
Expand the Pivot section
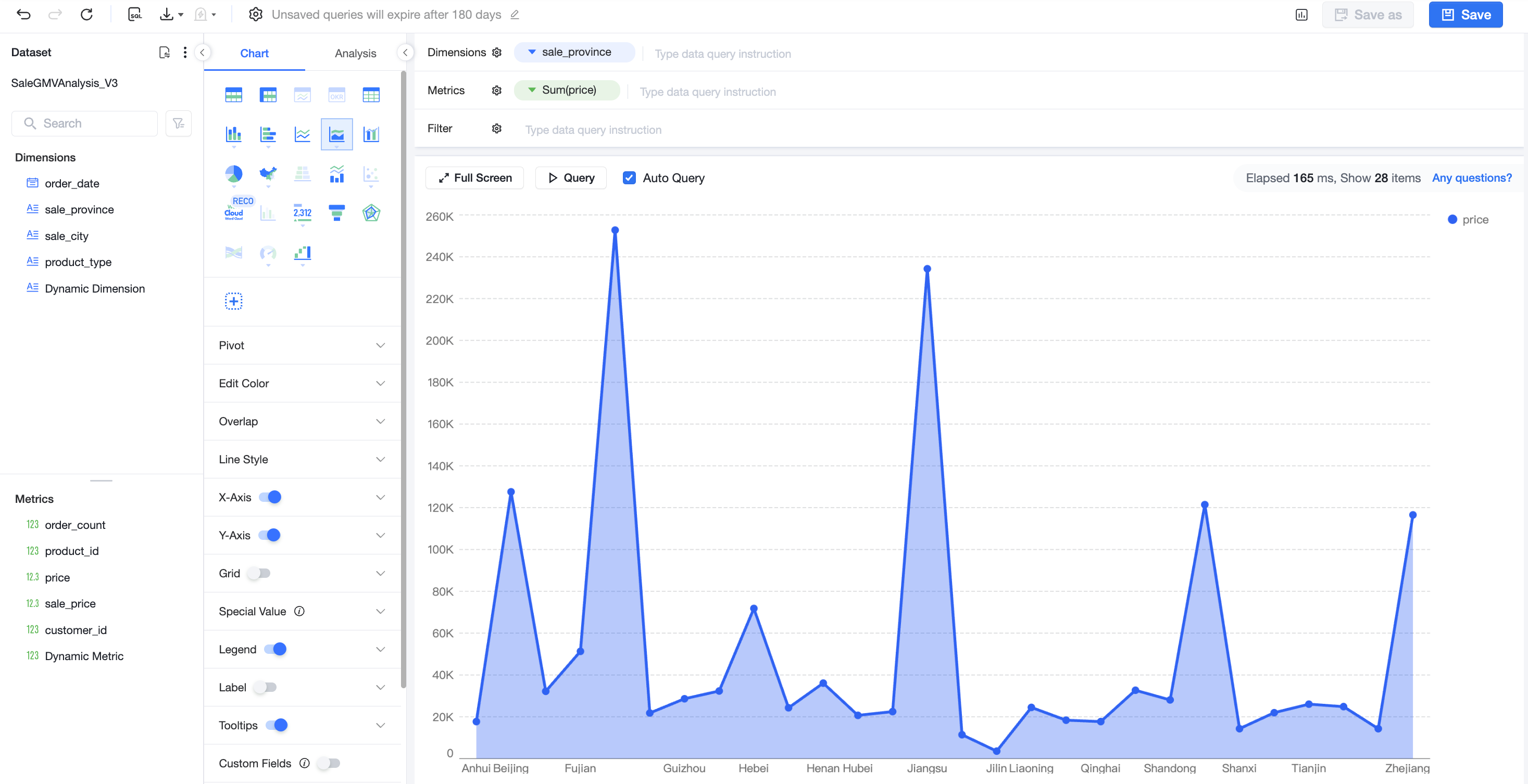pyautogui.click(x=302, y=345)
